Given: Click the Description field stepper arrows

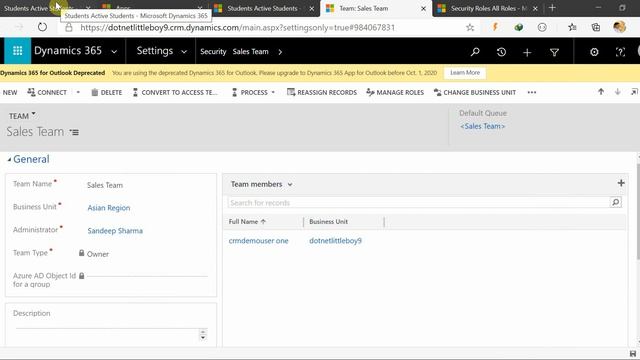Looking at the screenshot, I should pyautogui.click(x=203, y=334).
